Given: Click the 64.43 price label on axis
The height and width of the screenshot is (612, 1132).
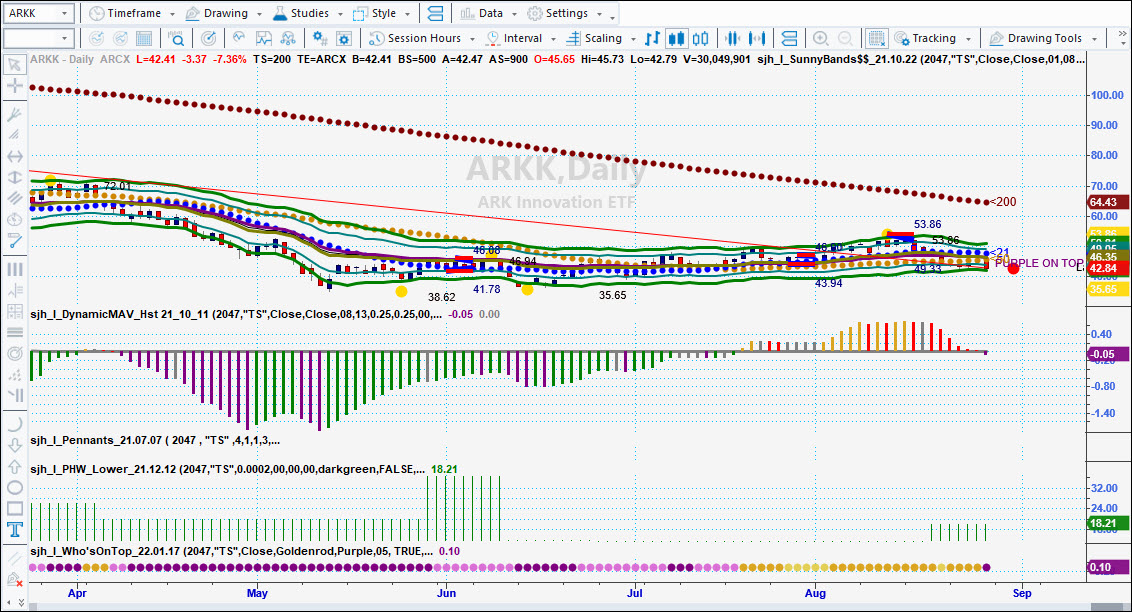Looking at the screenshot, I should click(x=1107, y=202).
